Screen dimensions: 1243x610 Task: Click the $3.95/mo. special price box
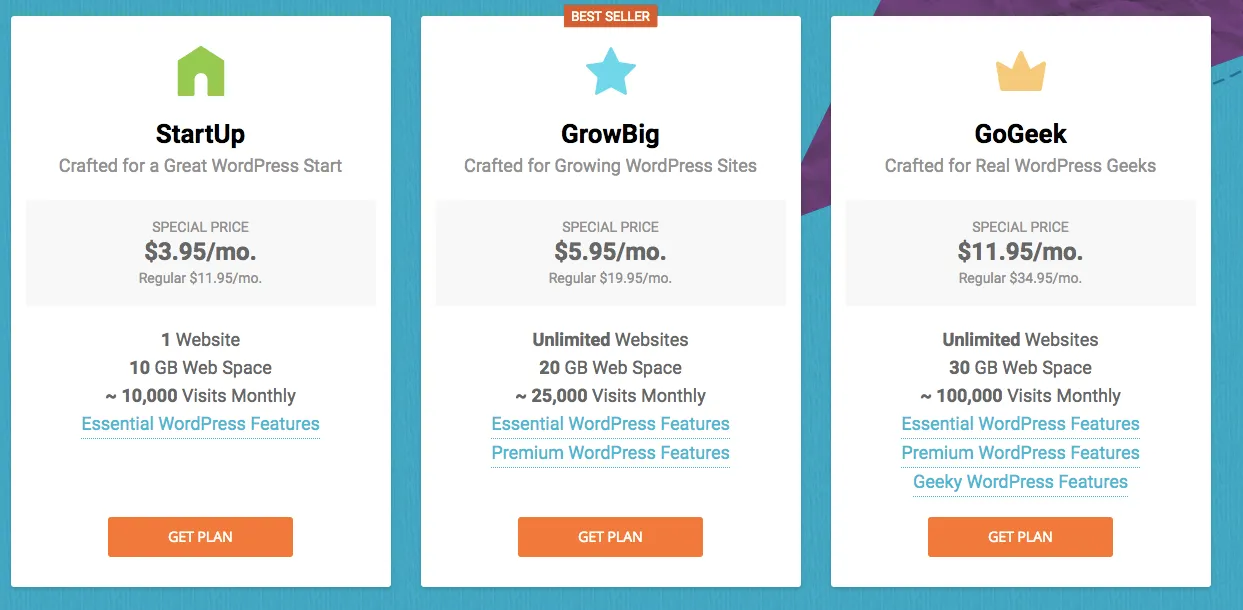[x=200, y=253]
